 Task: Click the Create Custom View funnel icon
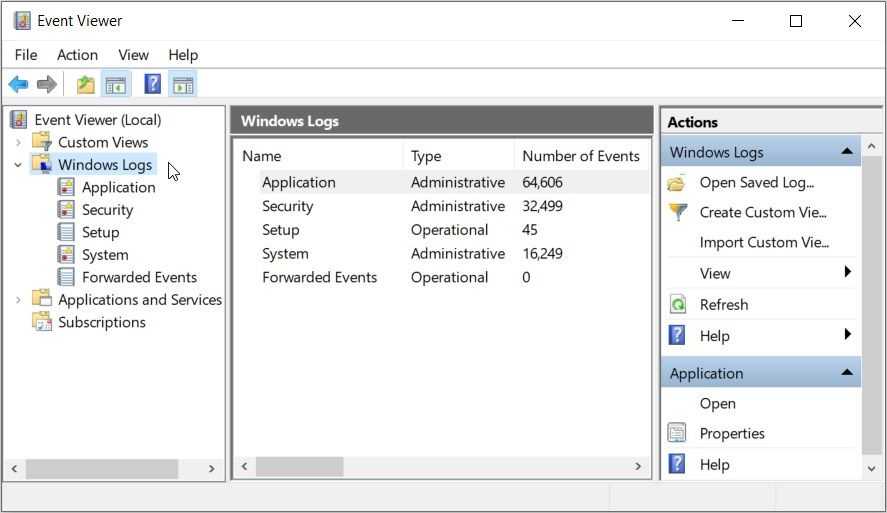tap(678, 212)
